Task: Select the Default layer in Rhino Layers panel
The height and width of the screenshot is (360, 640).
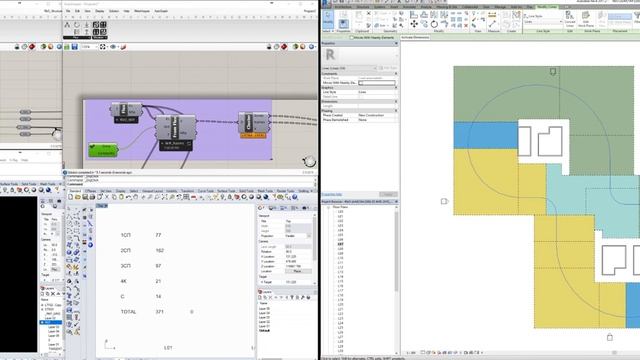Action: [264, 330]
